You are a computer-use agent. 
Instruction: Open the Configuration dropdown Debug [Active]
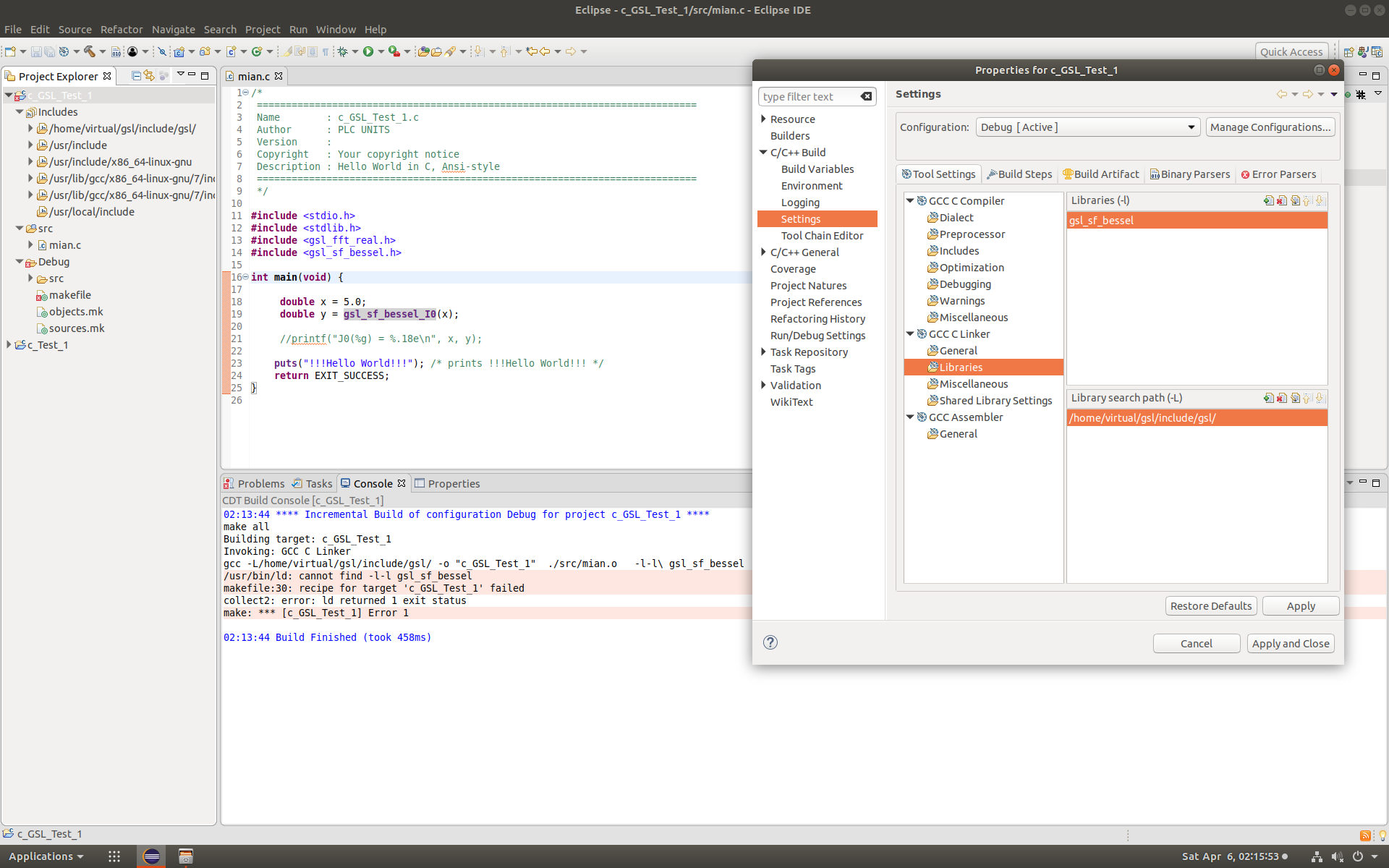point(1087,127)
